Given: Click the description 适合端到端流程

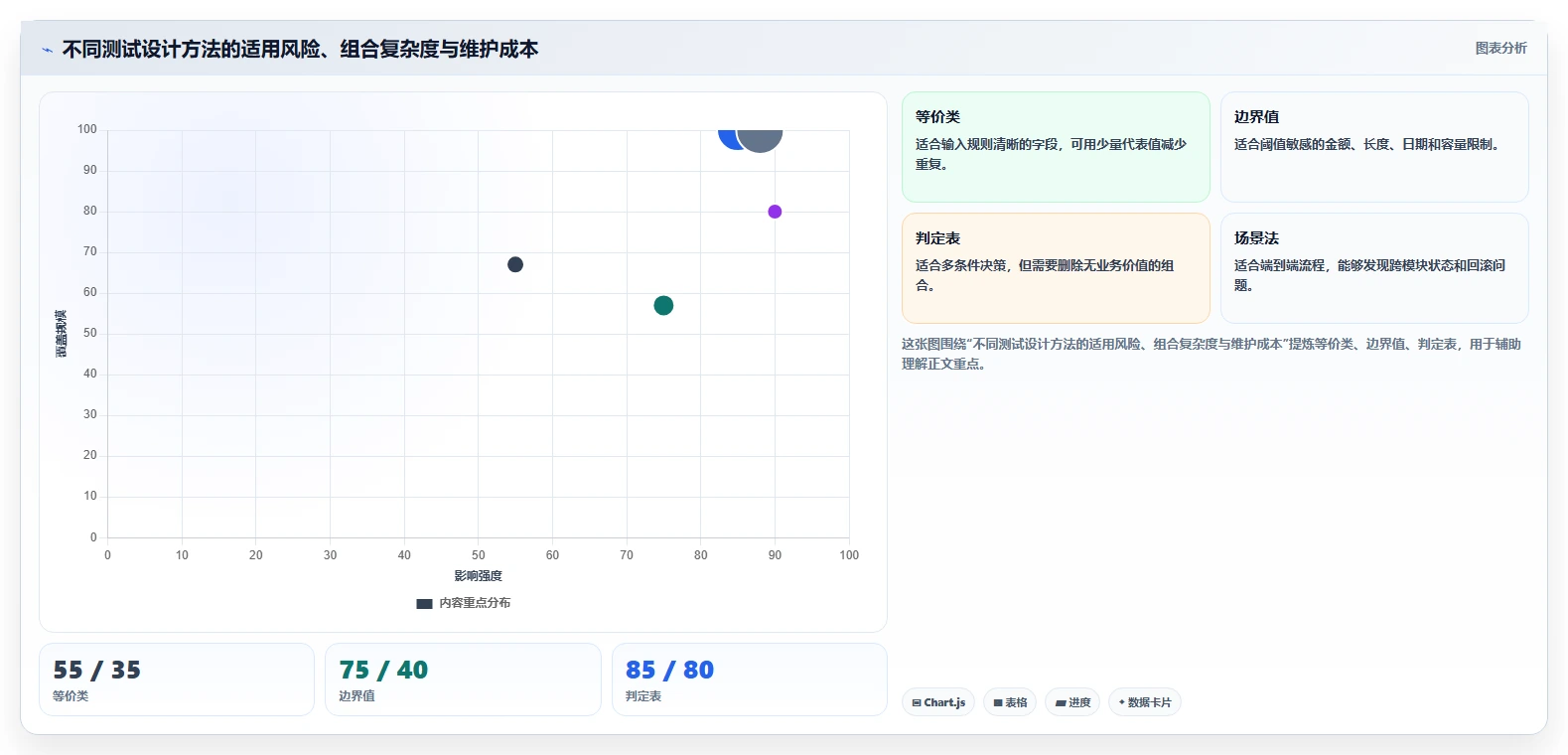Looking at the screenshot, I should [1369, 275].
